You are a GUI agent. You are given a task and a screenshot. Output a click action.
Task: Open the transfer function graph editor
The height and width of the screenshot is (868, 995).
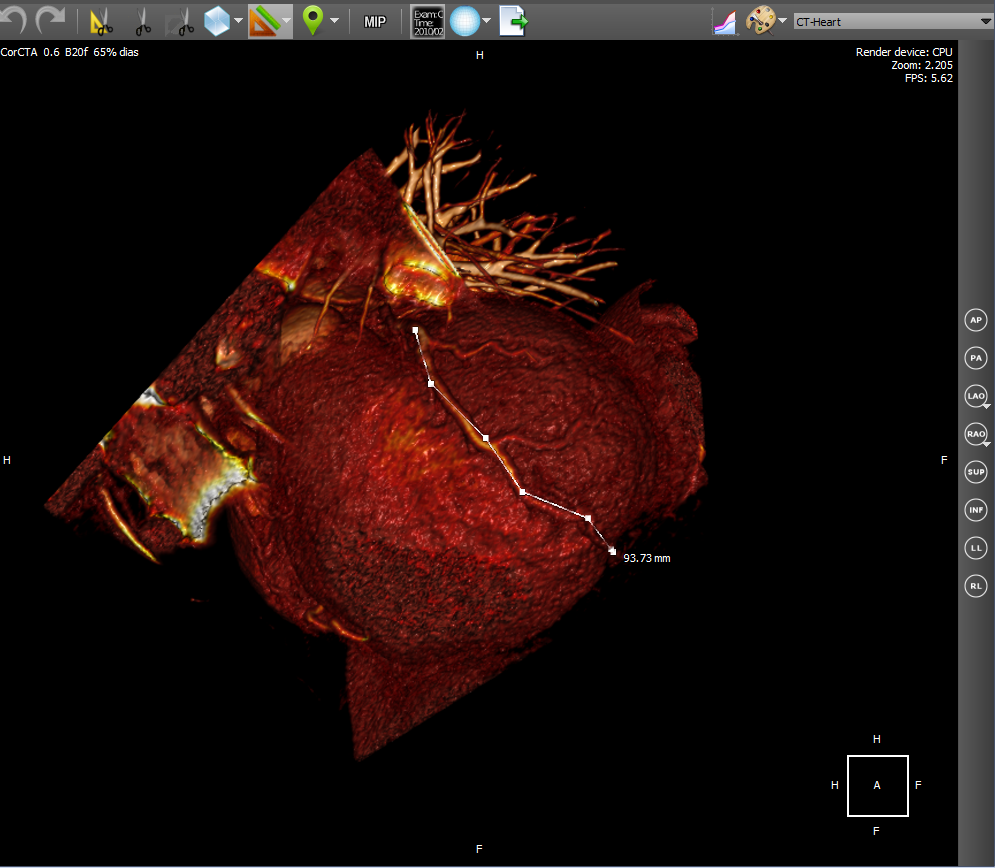(x=724, y=21)
